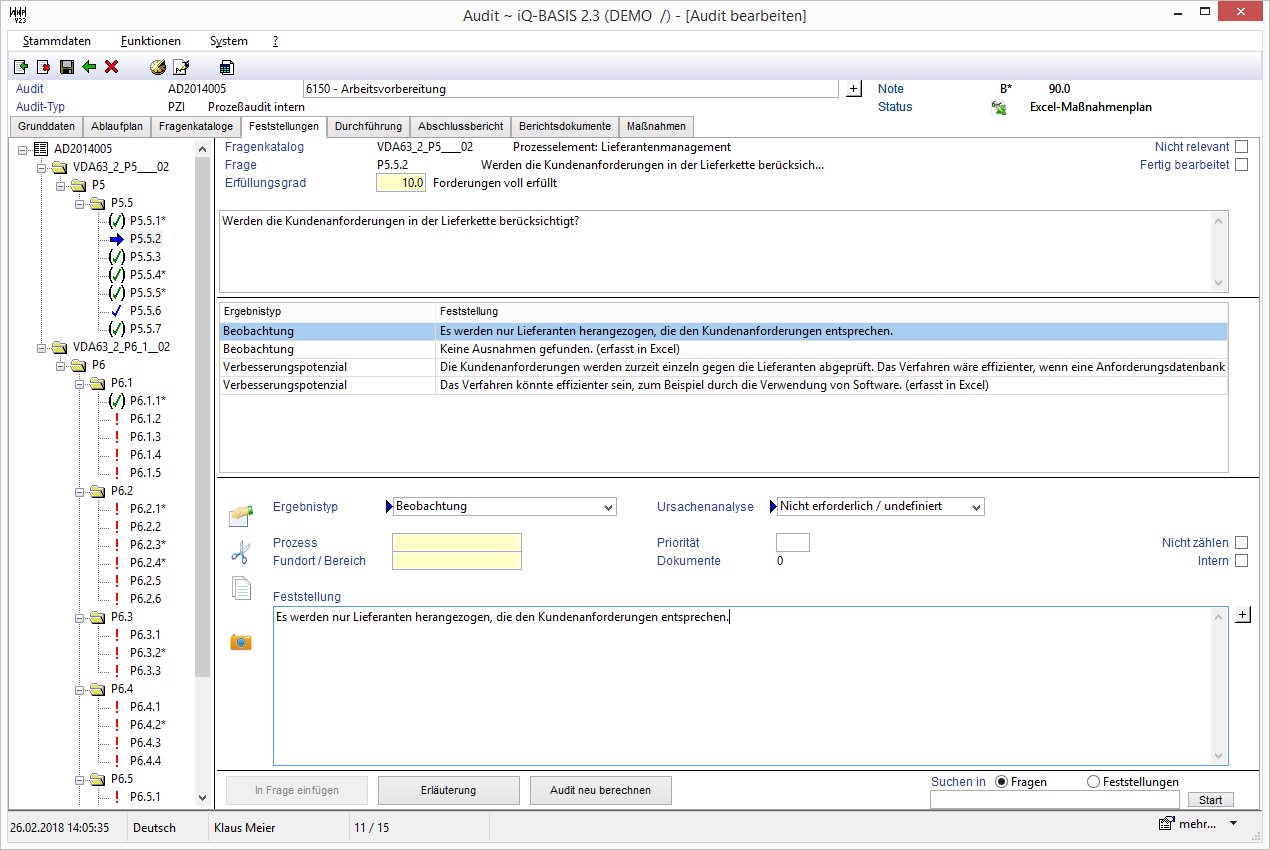1270x850 pixels.
Task: Open the Funktionen menu
Action: (151, 41)
